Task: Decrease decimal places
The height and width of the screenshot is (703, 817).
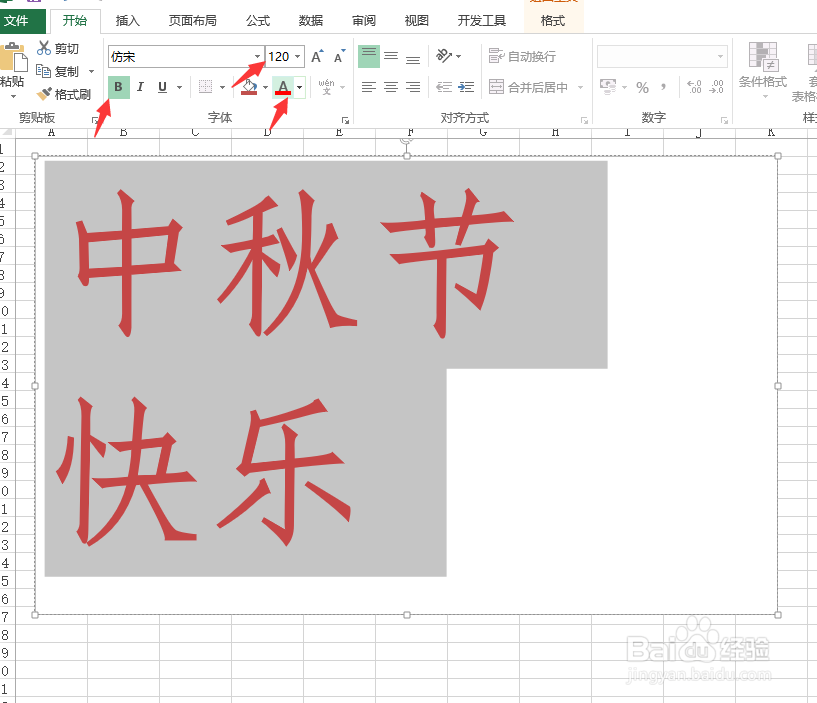Action: coord(717,87)
